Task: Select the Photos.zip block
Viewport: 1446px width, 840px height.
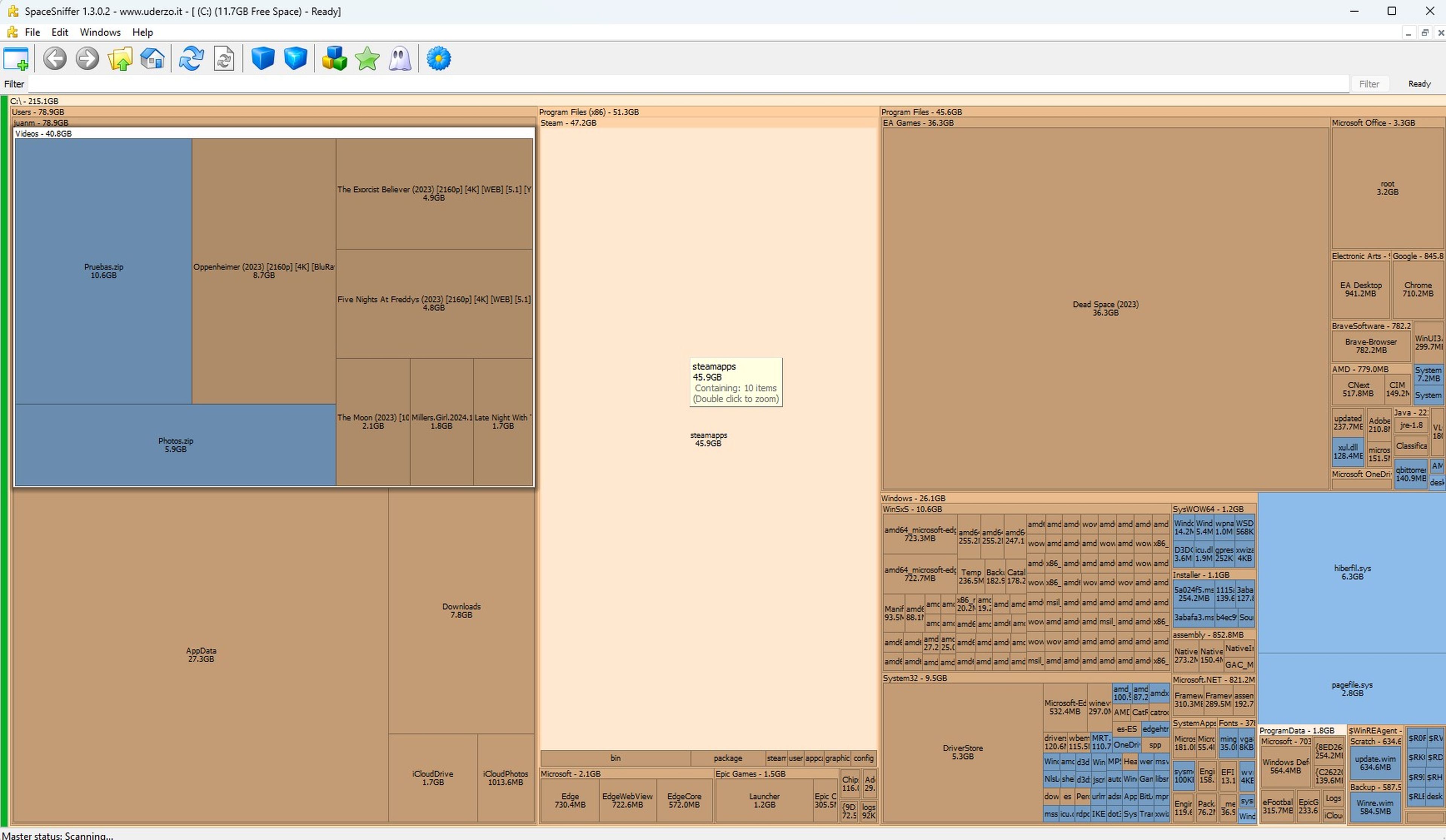Action: pyautogui.click(x=175, y=445)
